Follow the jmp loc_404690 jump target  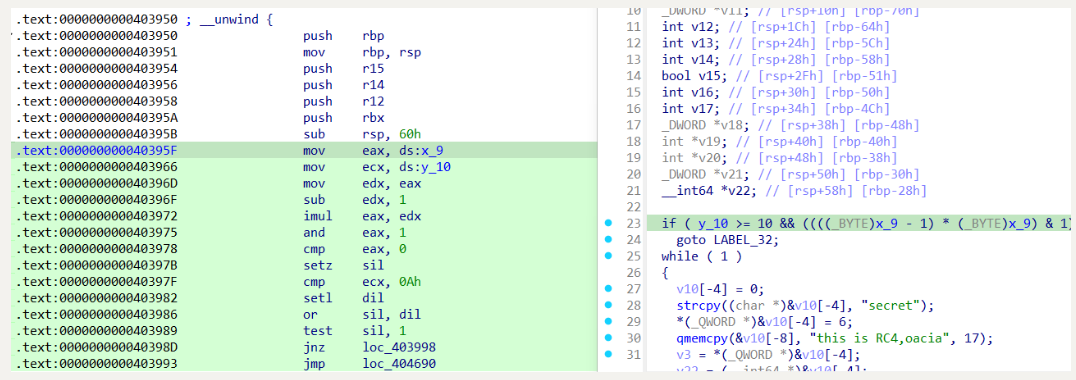399,364
